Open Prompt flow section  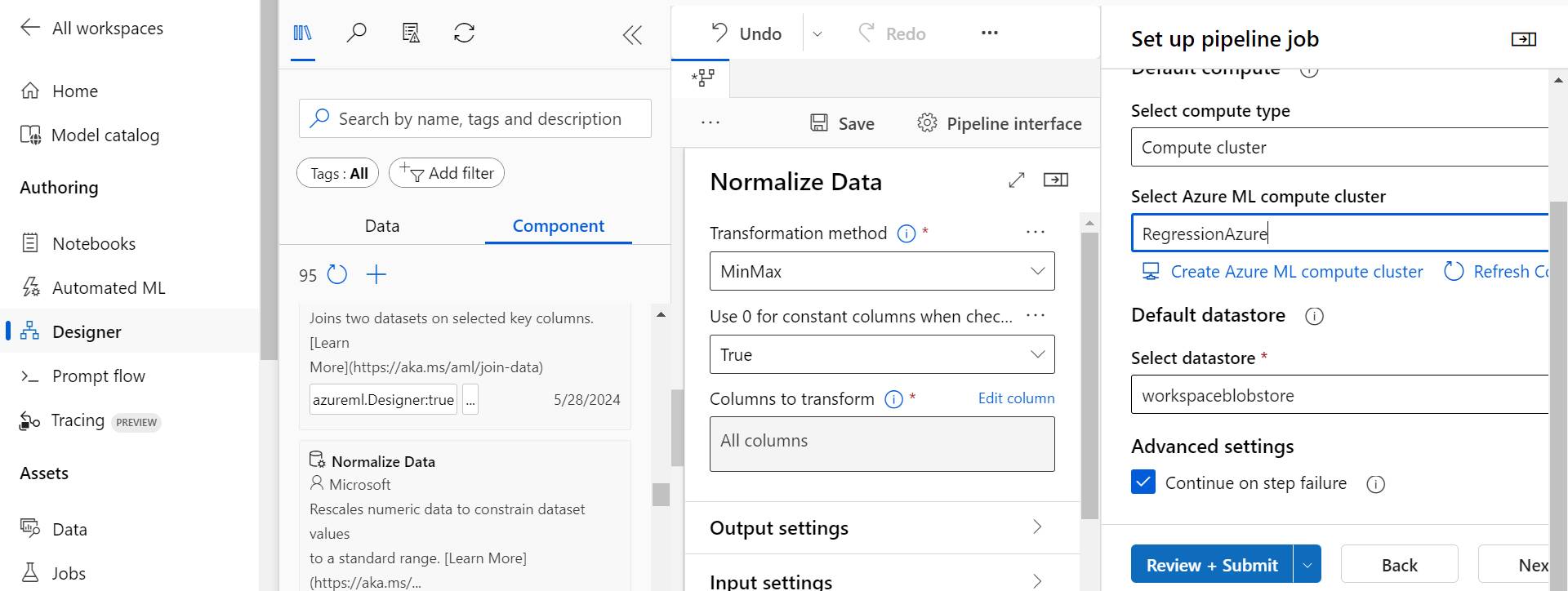coord(82,375)
